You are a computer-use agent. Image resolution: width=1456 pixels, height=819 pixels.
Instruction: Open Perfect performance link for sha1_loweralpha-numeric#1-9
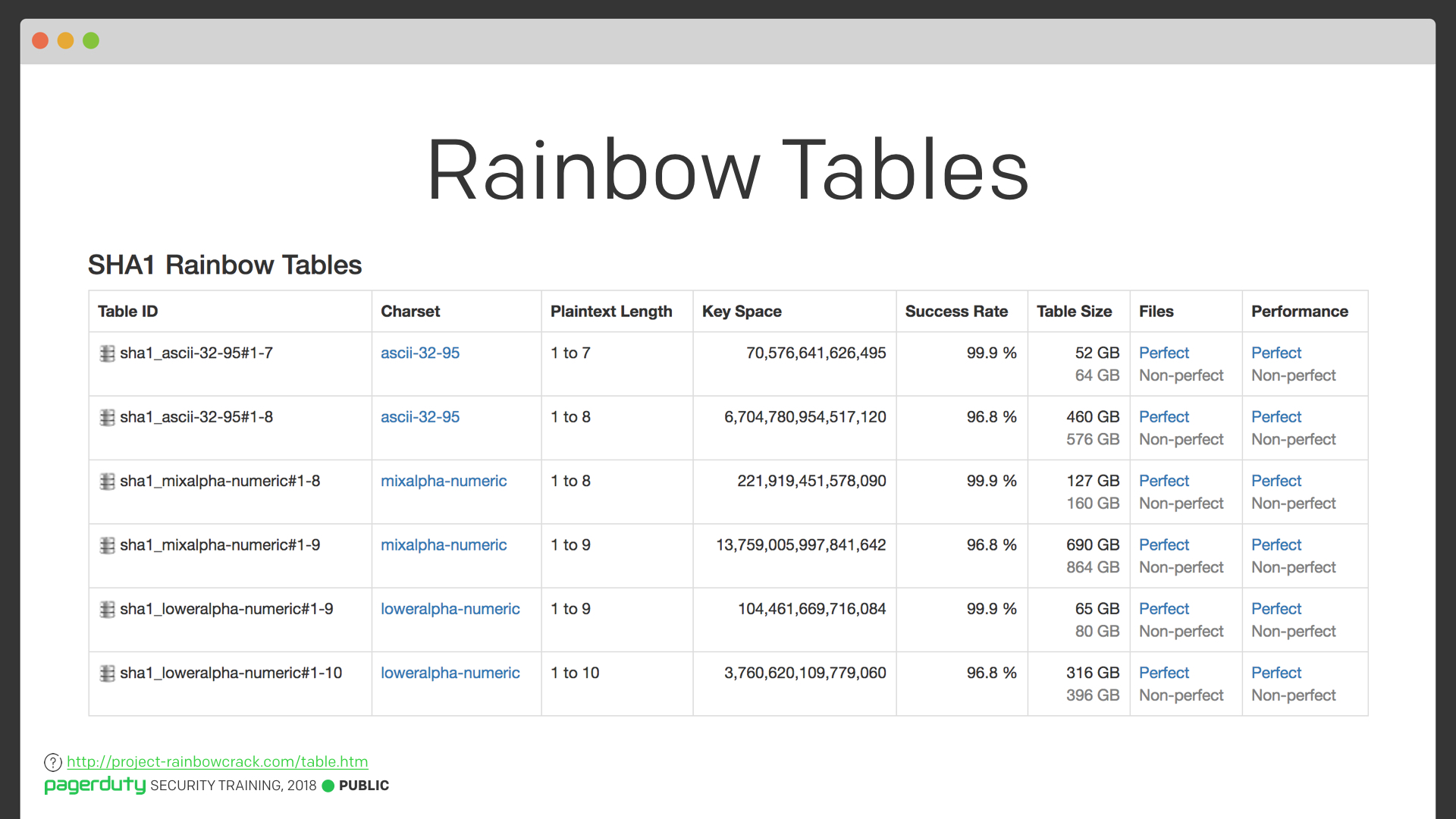[1276, 608]
